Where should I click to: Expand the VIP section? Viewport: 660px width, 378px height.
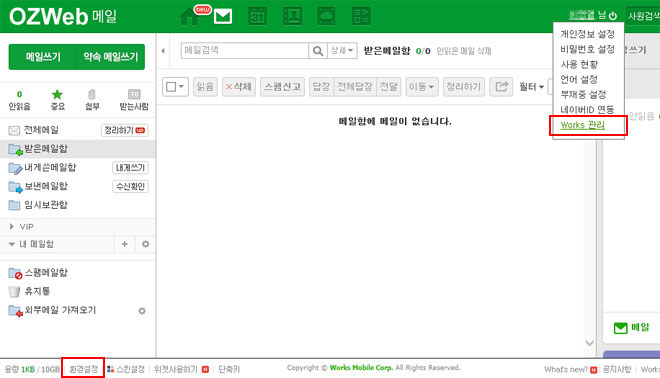[11, 226]
